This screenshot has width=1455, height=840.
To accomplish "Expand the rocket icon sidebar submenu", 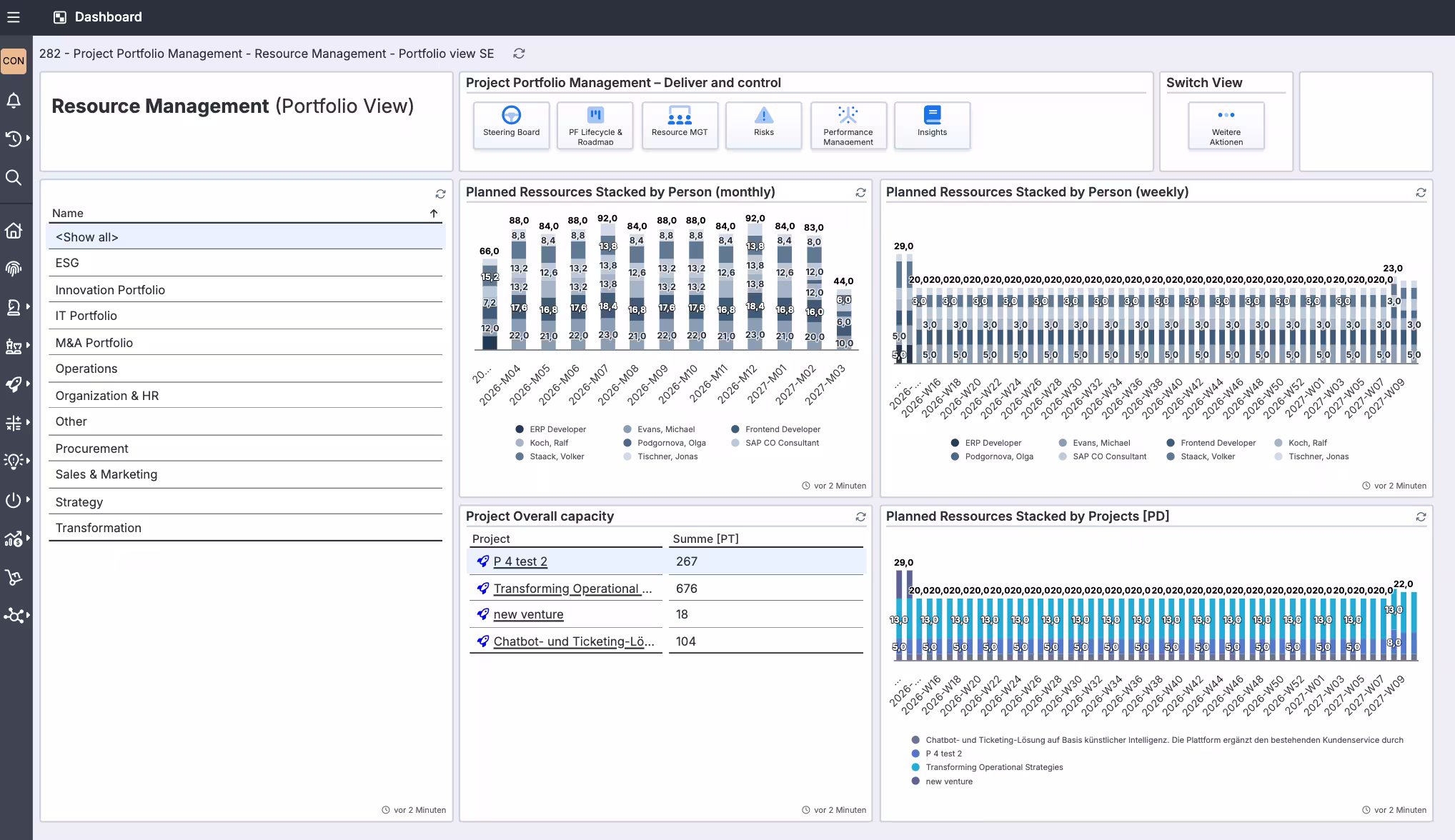I will [x=14, y=385].
